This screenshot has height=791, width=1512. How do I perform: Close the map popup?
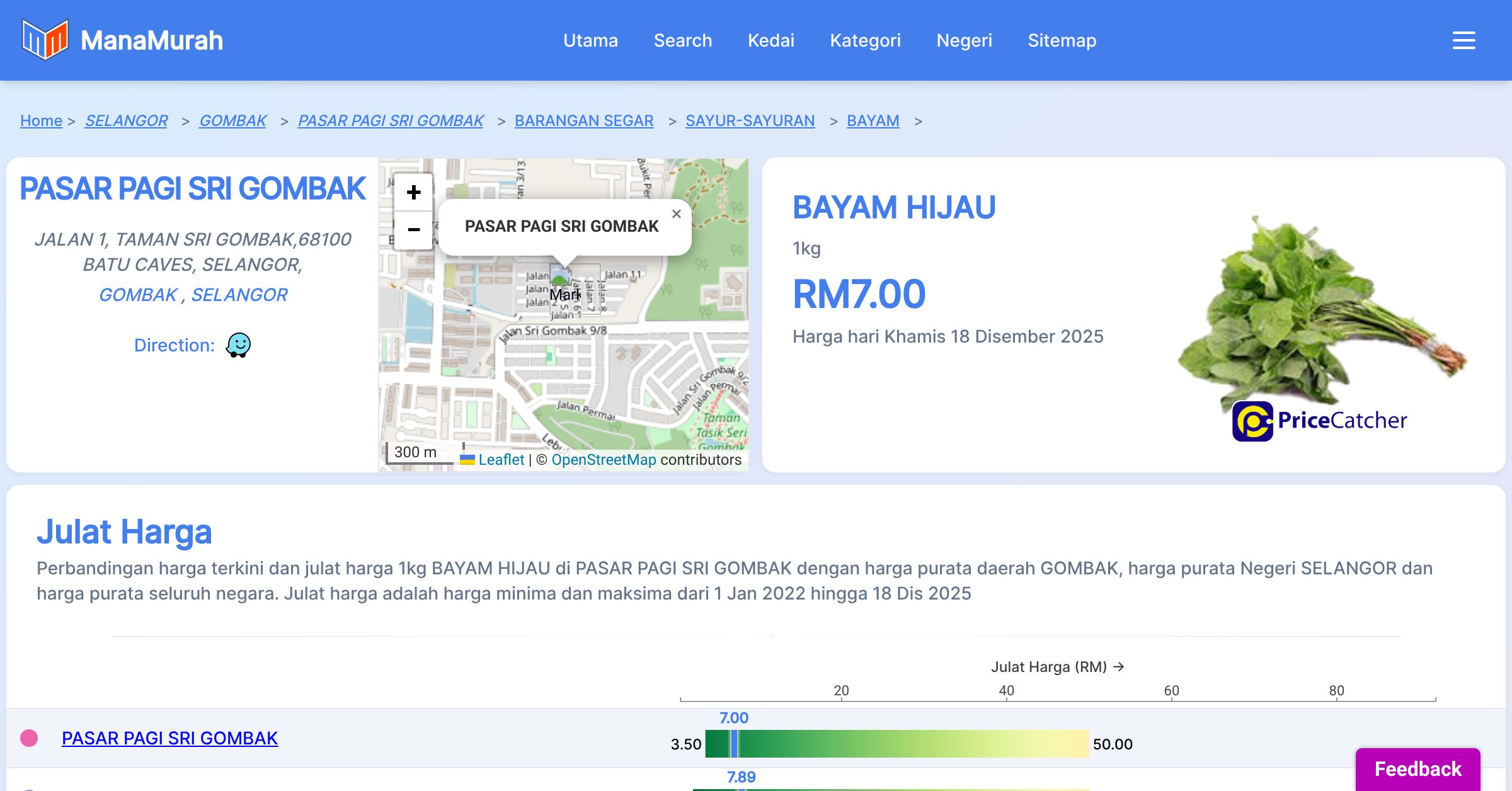[676, 214]
